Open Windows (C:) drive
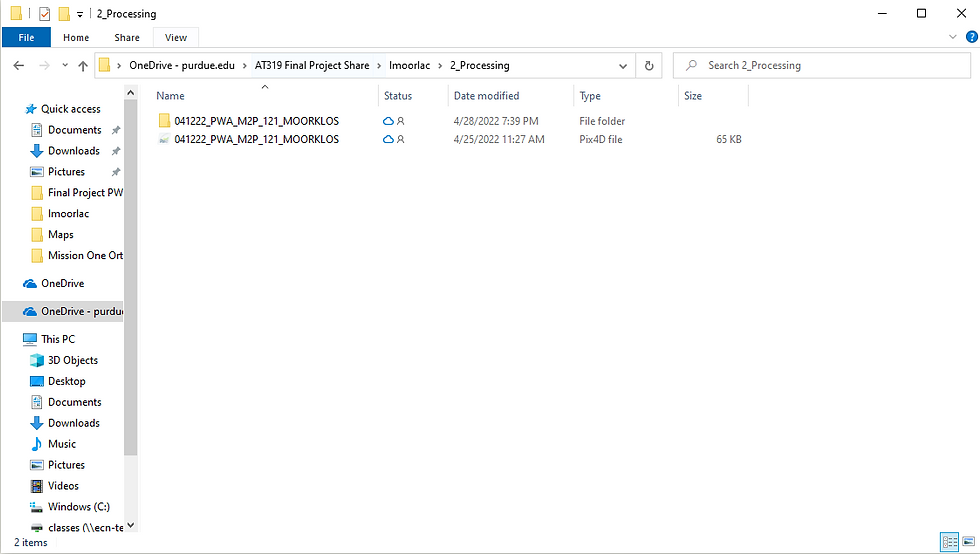980x554 pixels. point(78,506)
